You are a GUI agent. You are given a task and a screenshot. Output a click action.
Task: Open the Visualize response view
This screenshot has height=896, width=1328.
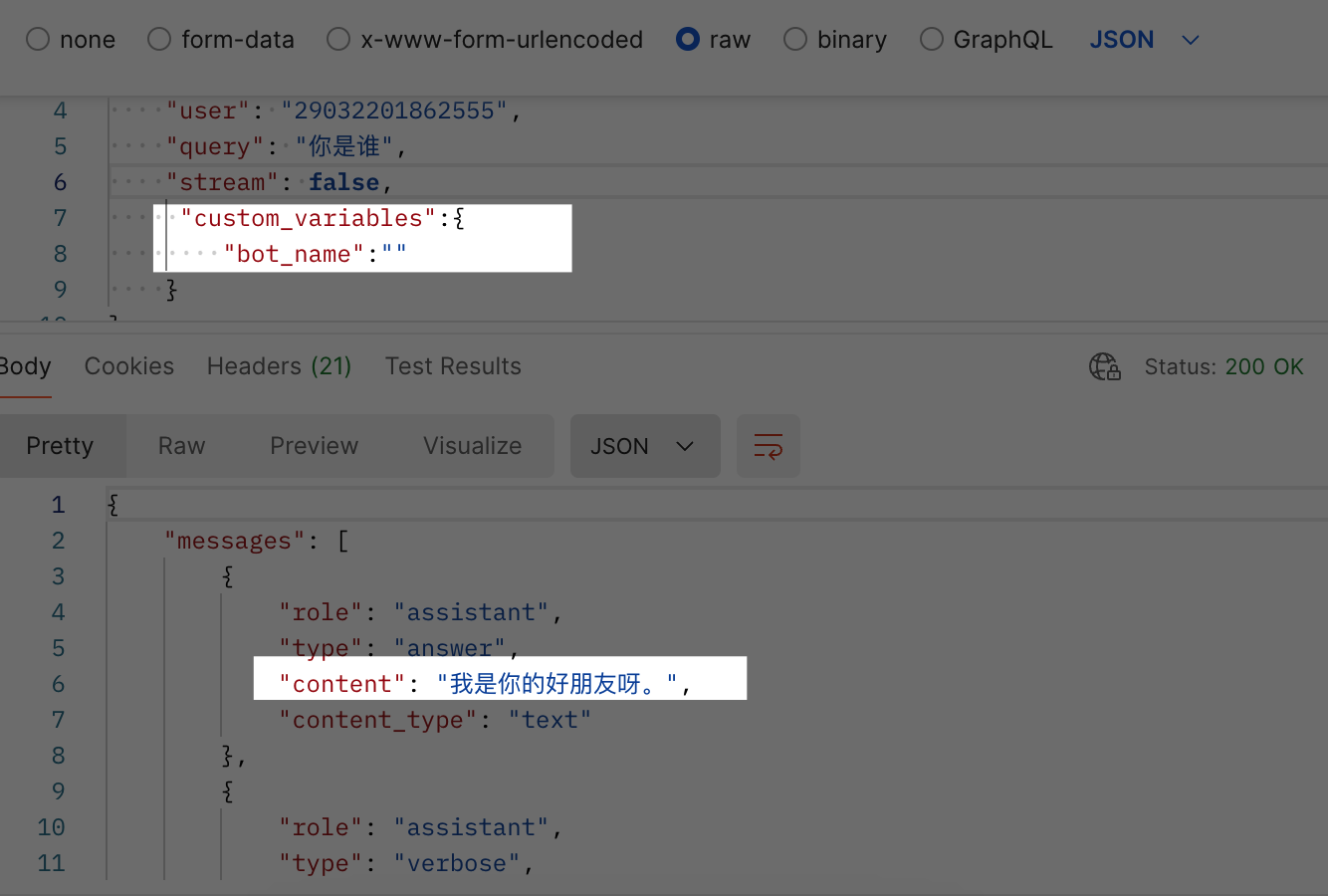point(473,446)
